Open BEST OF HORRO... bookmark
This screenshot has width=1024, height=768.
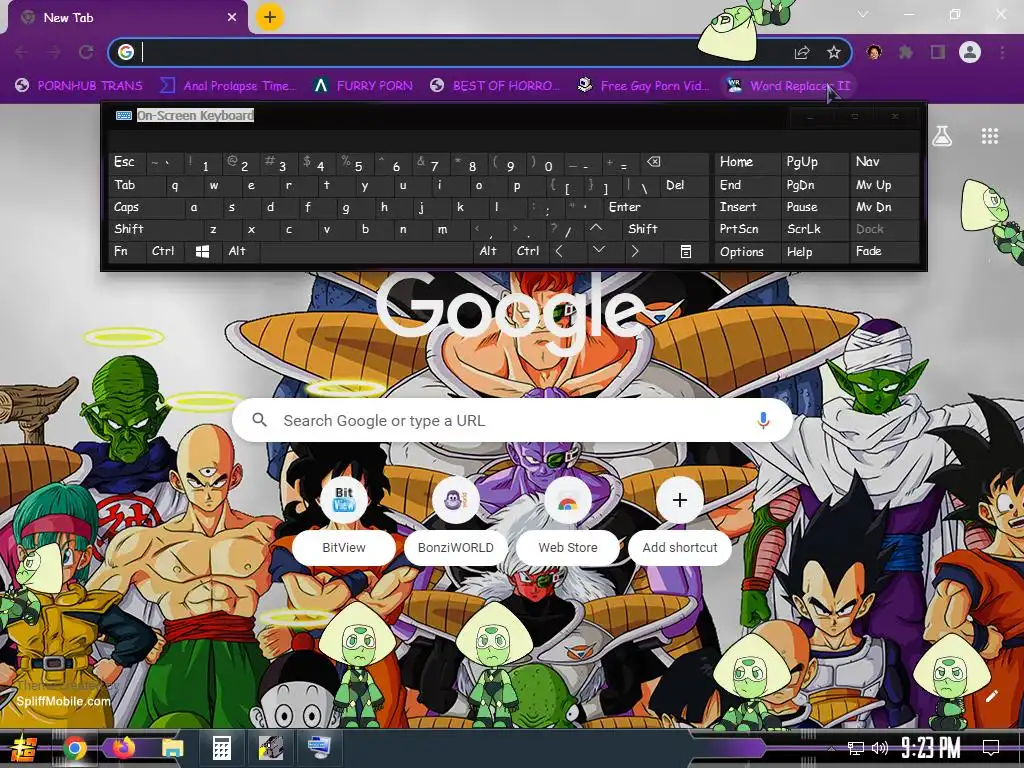coord(495,86)
